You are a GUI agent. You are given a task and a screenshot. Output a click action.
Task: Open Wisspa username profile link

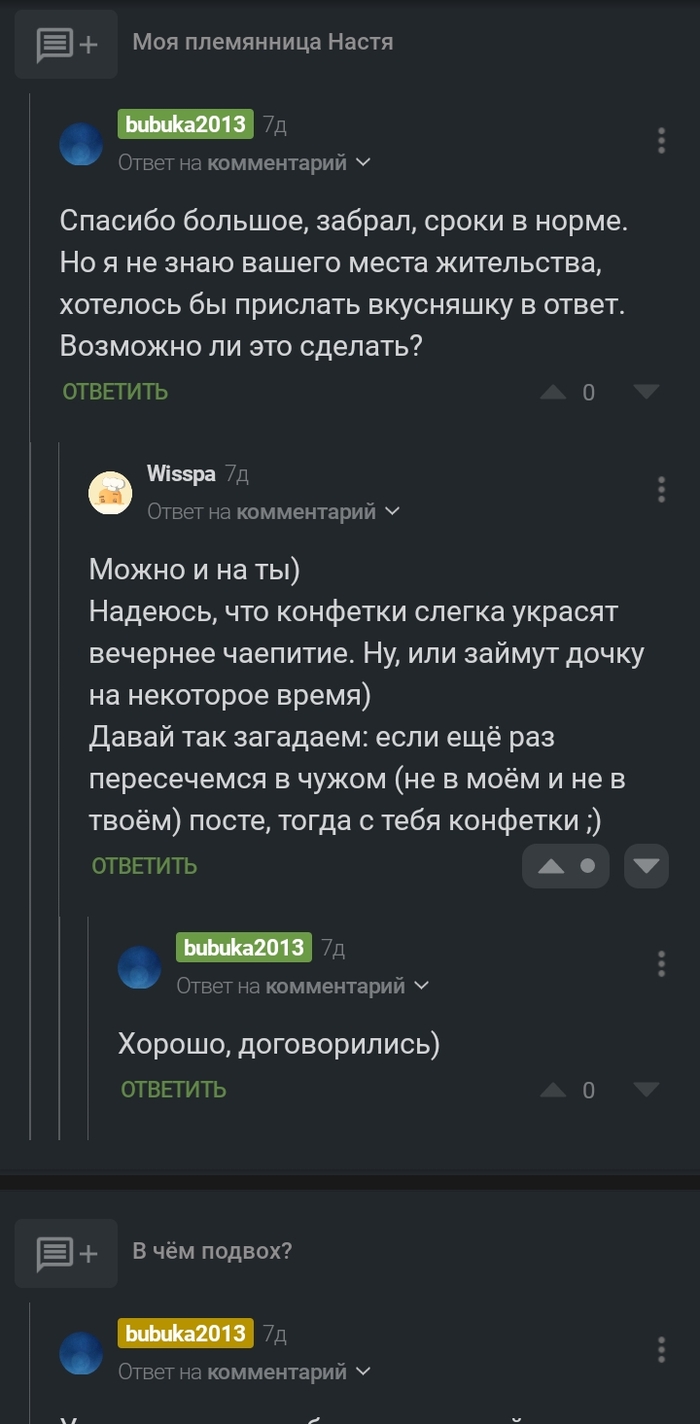click(181, 474)
